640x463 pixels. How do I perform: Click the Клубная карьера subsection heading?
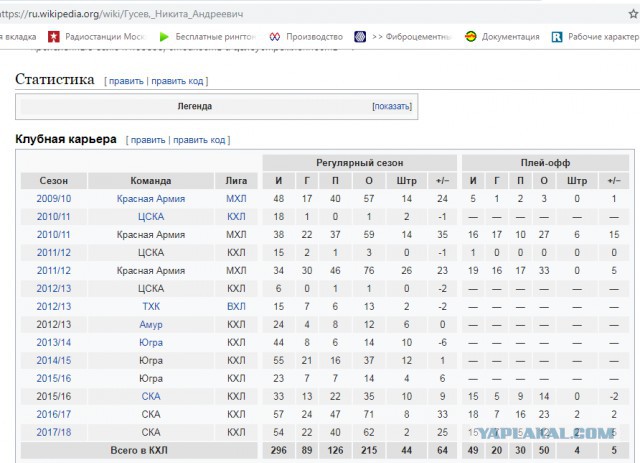66,139
